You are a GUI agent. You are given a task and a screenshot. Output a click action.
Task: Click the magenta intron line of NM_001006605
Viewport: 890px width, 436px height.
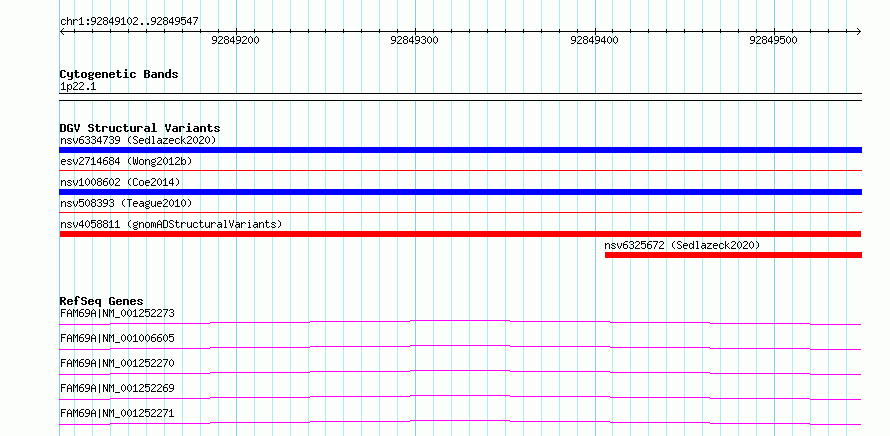pyautogui.click(x=460, y=346)
